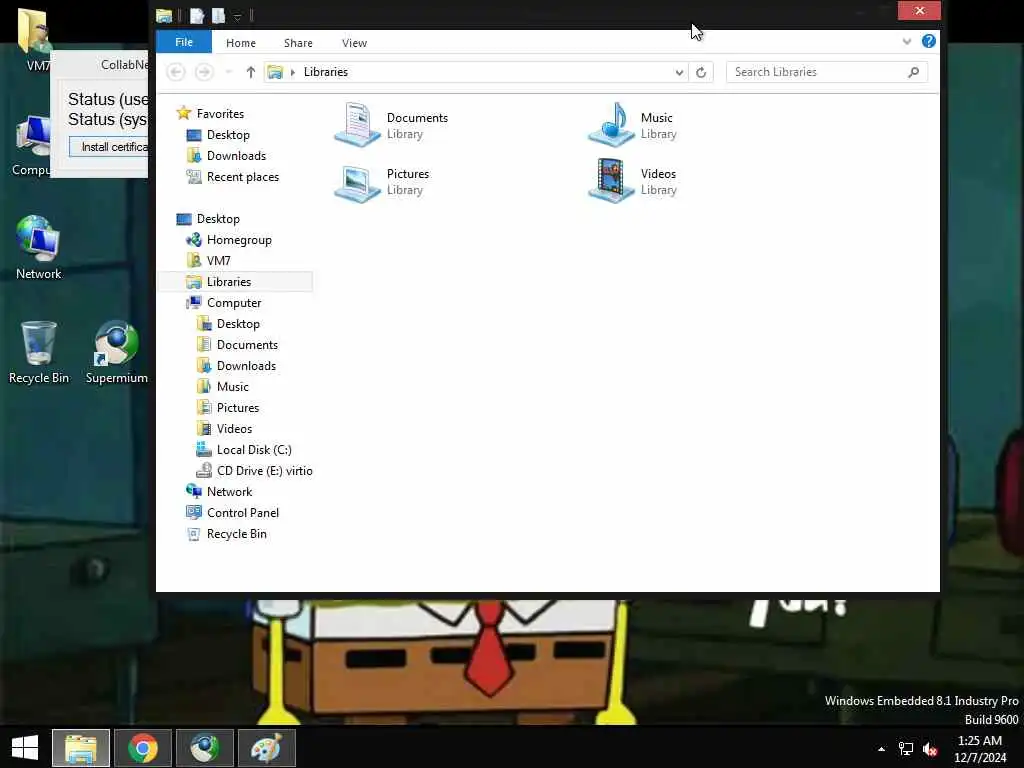Open Explorer Help question mark icon
The width and height of the screenshot is (1024, 768).
coord(929,41)
